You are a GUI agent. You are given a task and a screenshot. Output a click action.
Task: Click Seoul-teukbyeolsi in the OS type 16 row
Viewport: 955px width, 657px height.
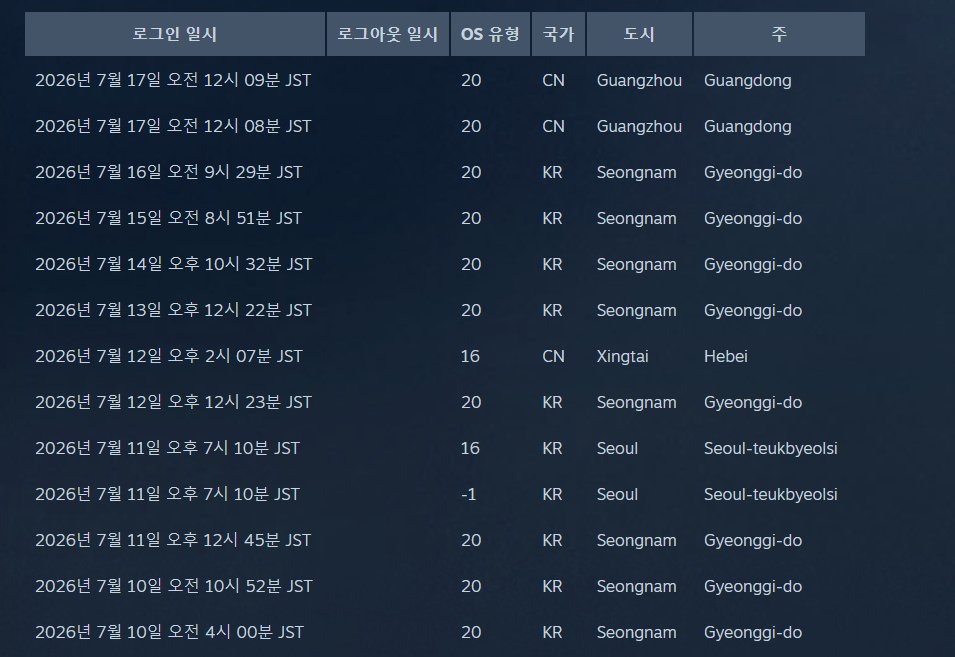click(x=770, y=449)
